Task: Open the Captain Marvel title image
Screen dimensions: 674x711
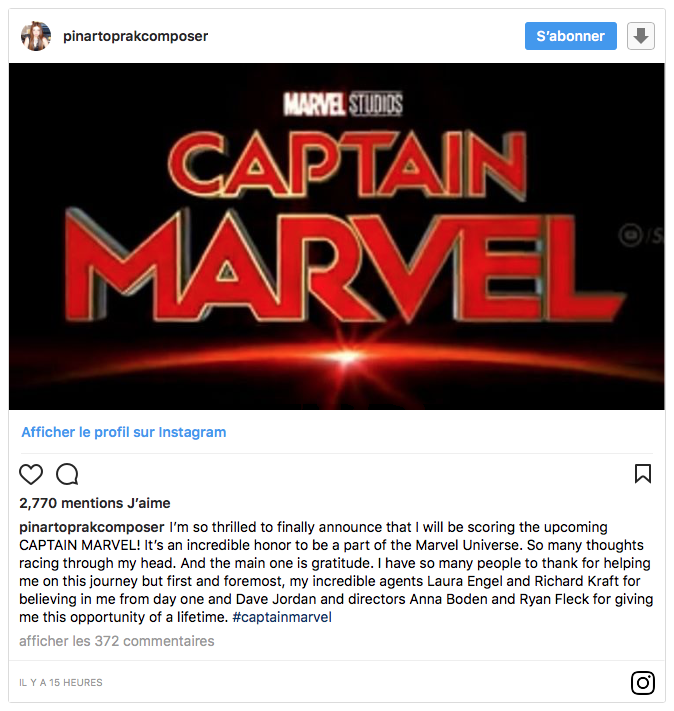Action: [337, 236]
